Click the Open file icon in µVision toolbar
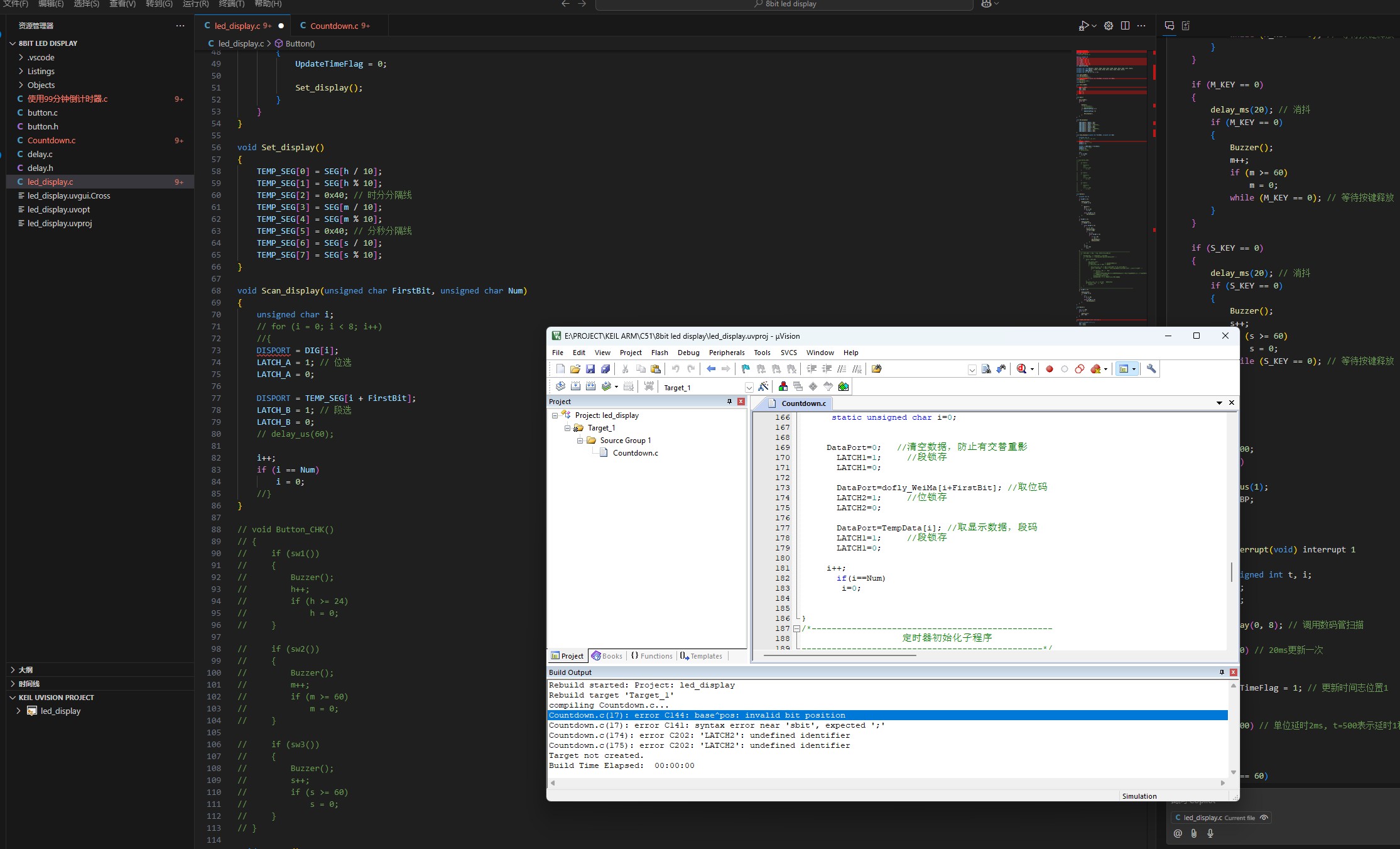Screen dimensions: 1400x849 [x=575, y=369]
